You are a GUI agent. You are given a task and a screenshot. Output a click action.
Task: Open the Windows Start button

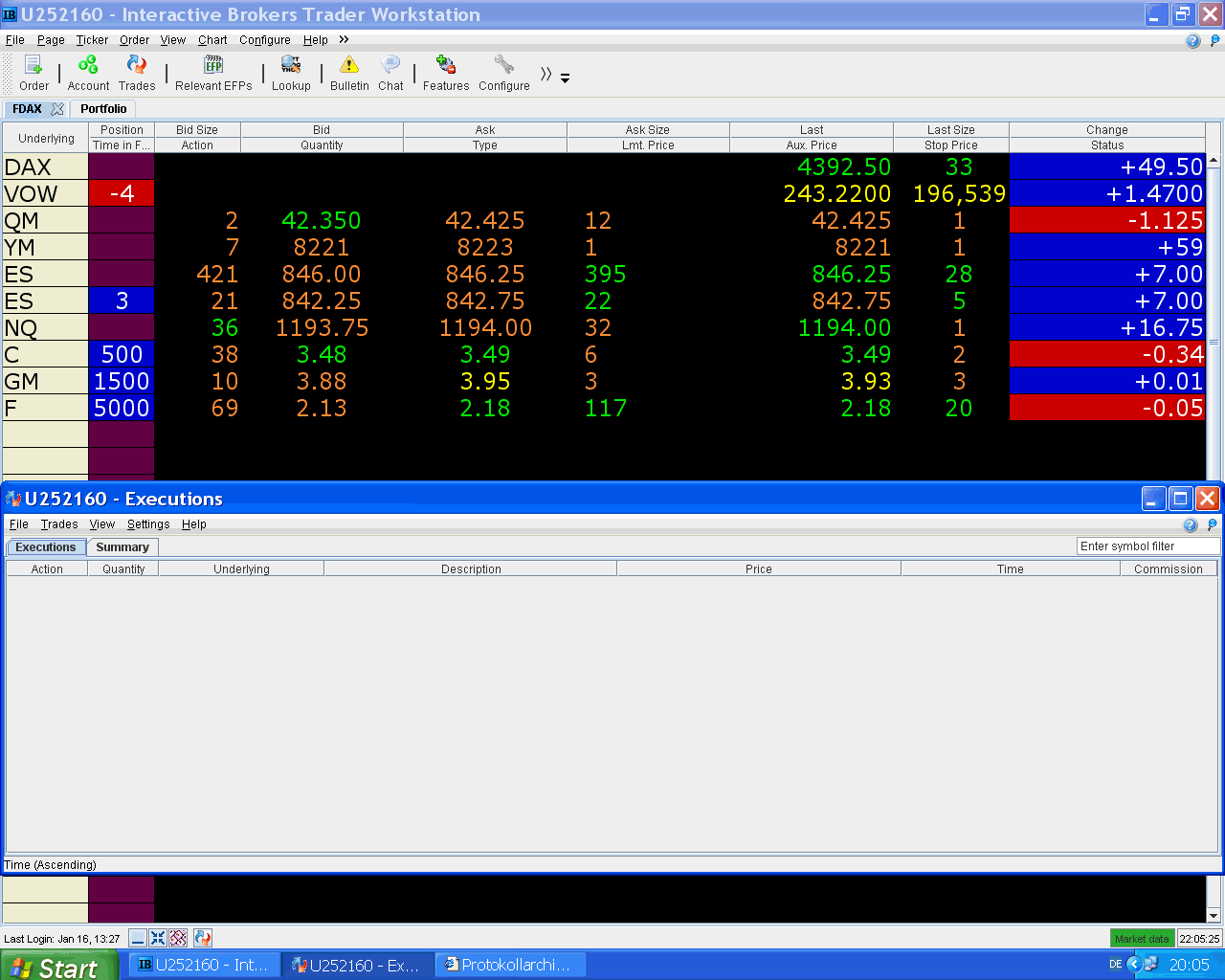click(59, 966)
